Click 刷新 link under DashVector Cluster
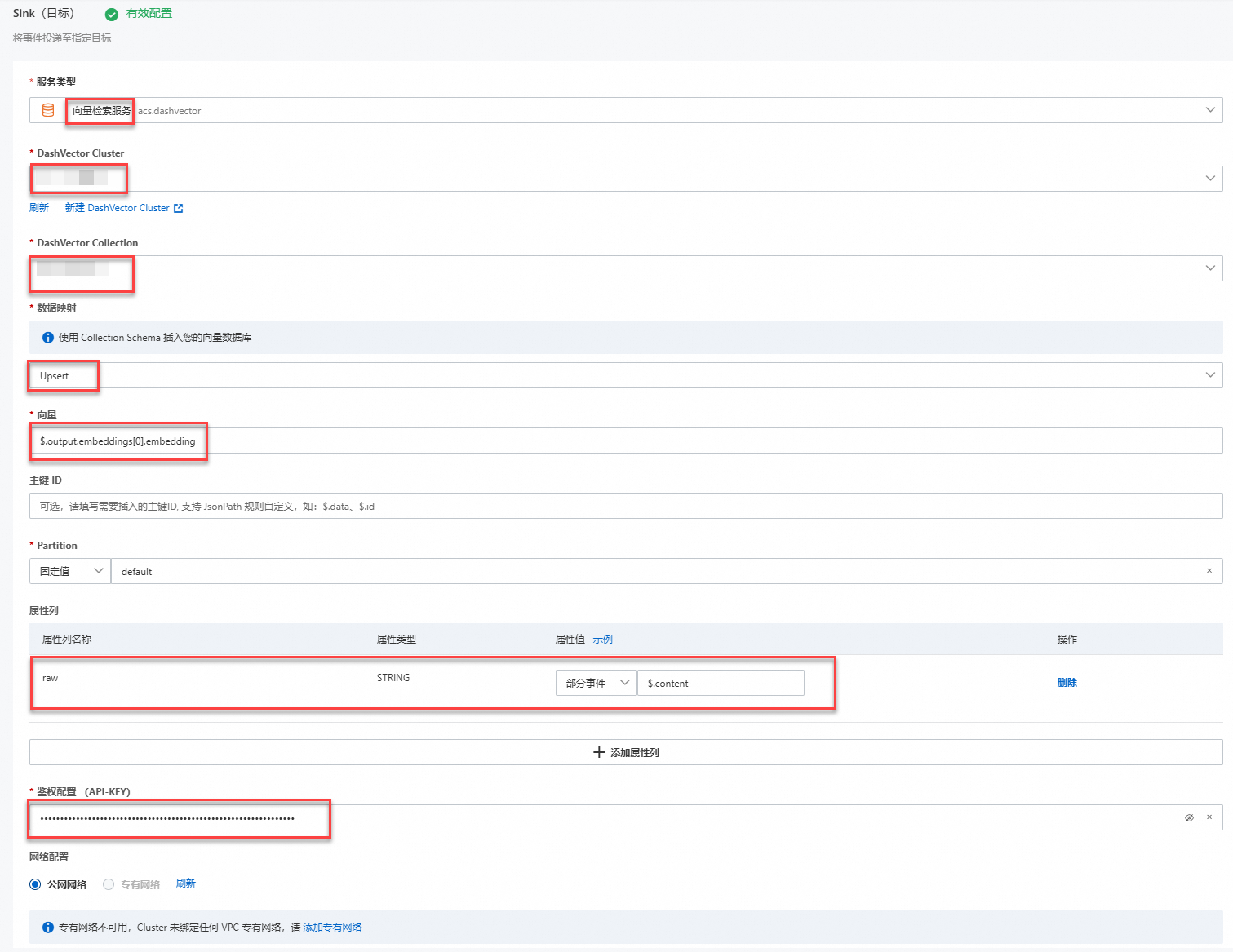 39,208
